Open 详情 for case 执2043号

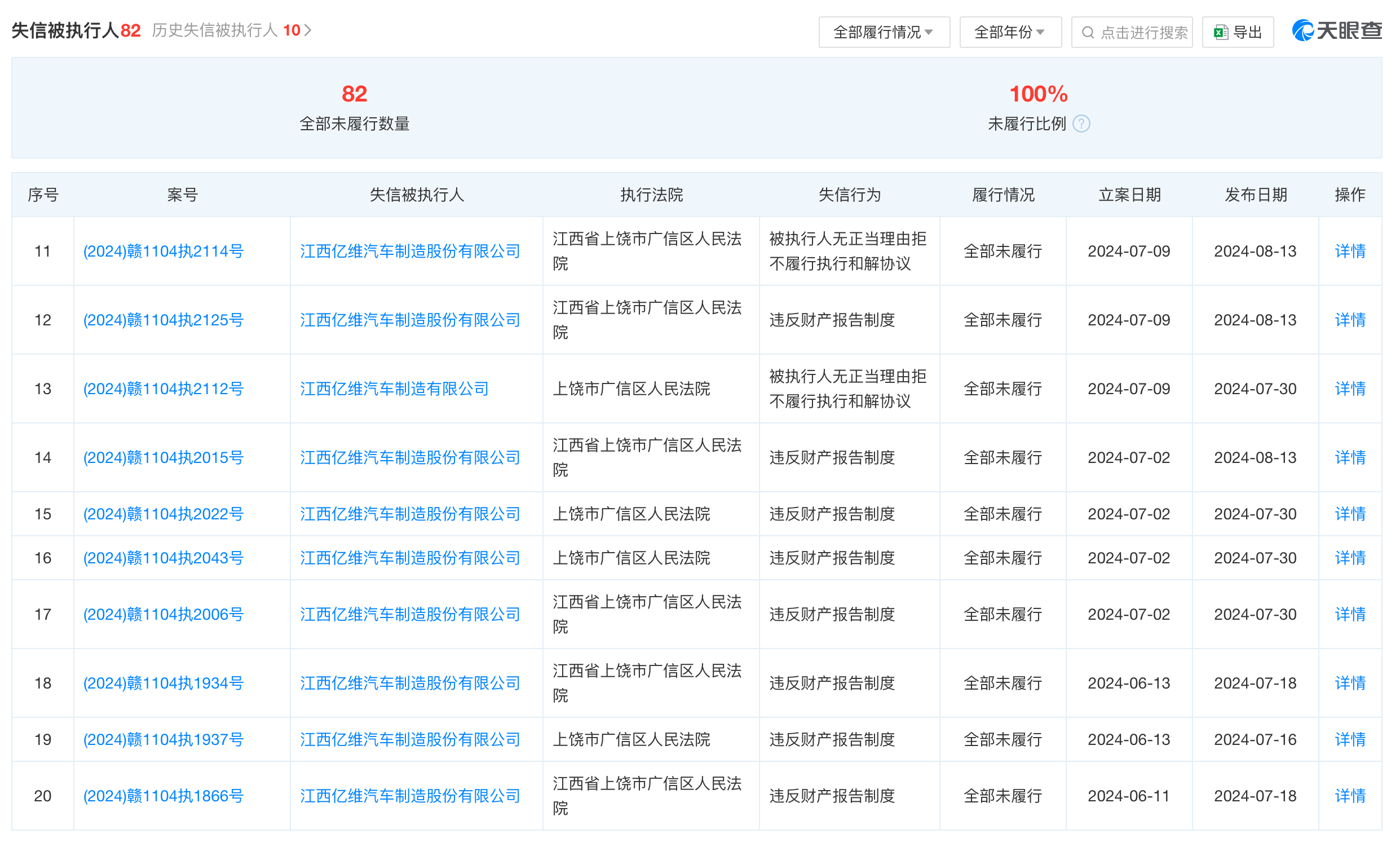pos(1349,557)
